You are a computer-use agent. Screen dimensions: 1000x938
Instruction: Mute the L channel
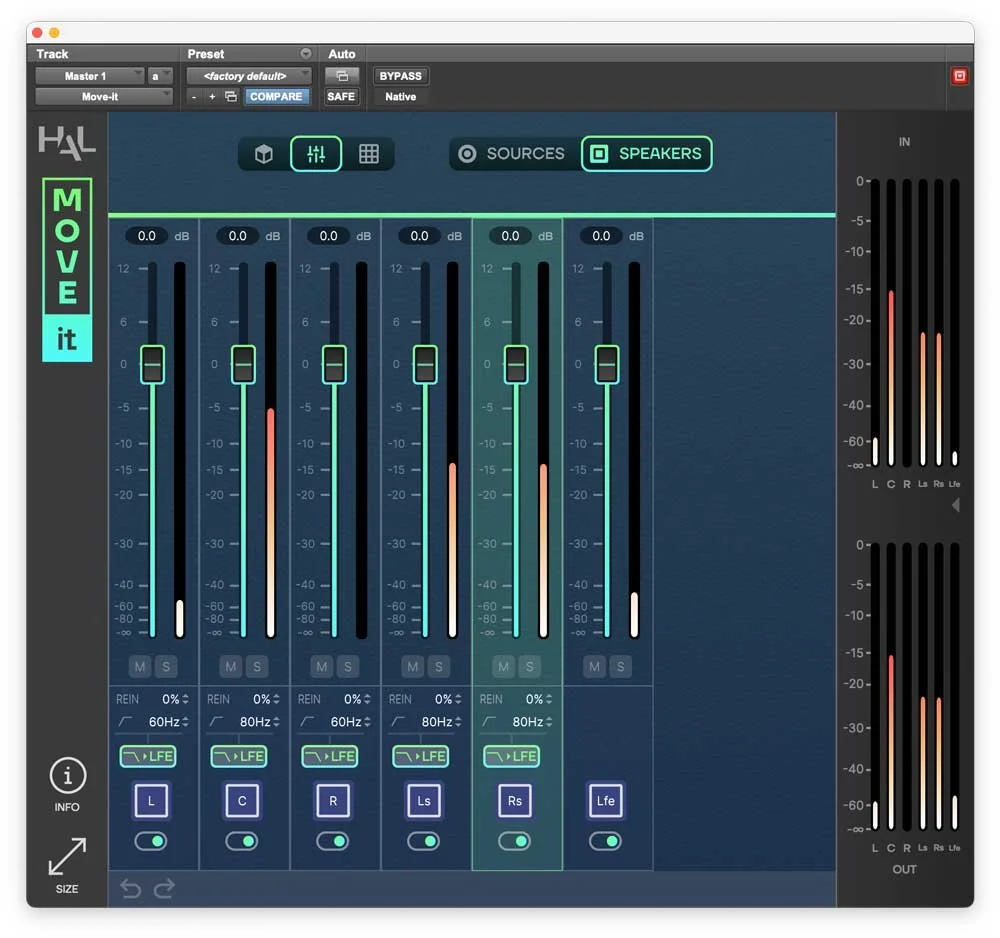click(140, 667)
